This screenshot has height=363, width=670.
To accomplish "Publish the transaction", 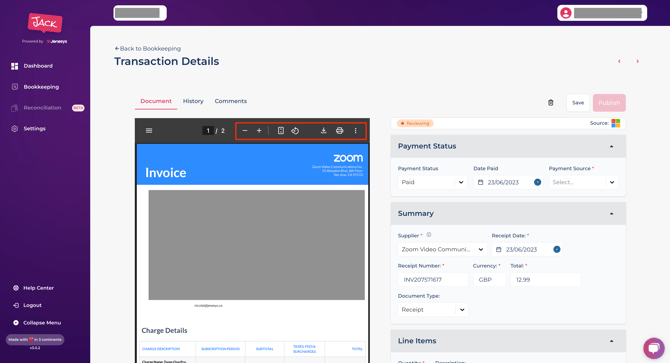I will (609, 103).
